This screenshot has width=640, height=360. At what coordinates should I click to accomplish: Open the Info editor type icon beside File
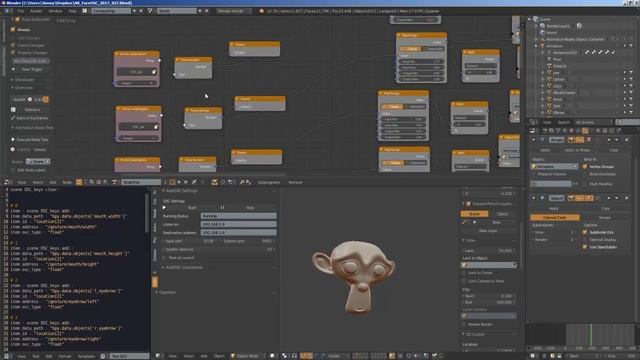tap(7, 11)
